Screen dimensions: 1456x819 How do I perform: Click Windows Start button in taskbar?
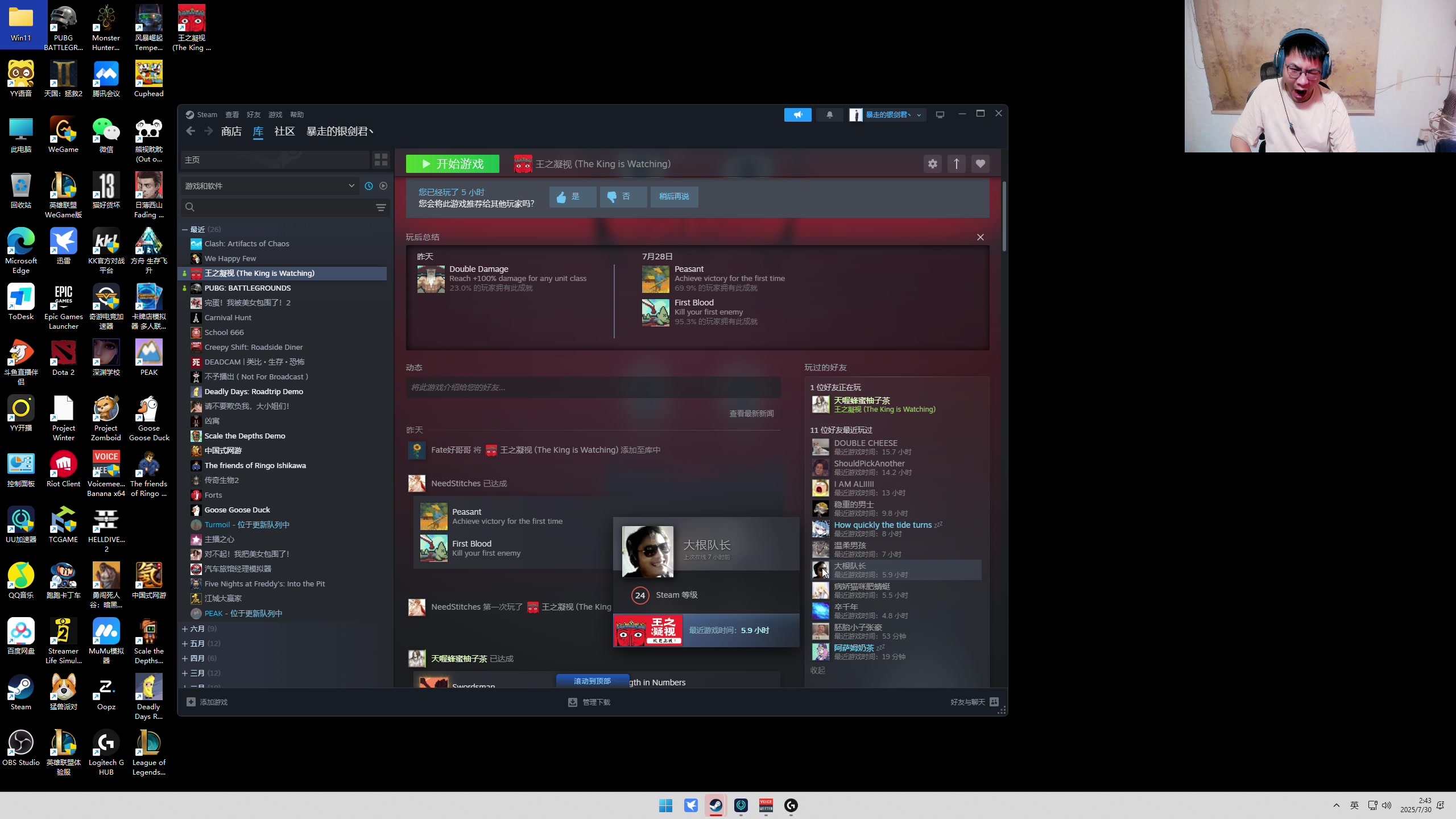click(x=665, y=805)
